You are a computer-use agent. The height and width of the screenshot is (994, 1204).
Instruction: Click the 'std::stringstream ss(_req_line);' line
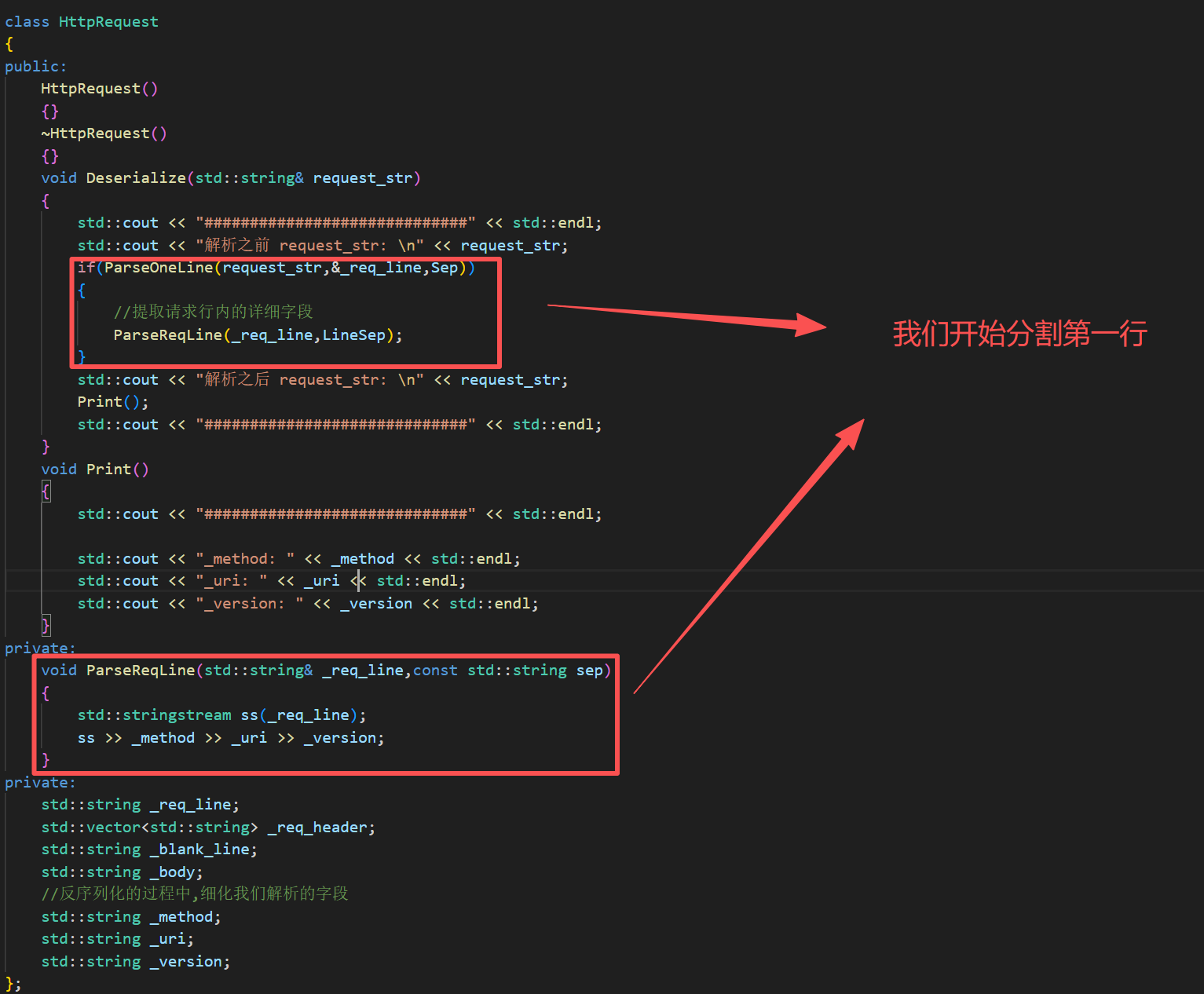click(222, 715)
